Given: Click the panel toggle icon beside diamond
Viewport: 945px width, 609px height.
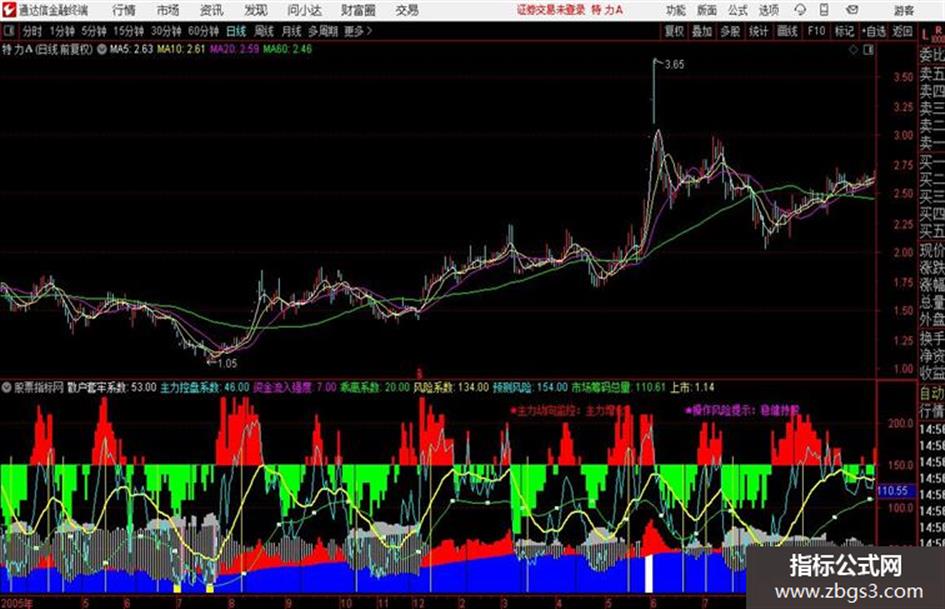Looking at the screenshot, I should coord(868,50).
